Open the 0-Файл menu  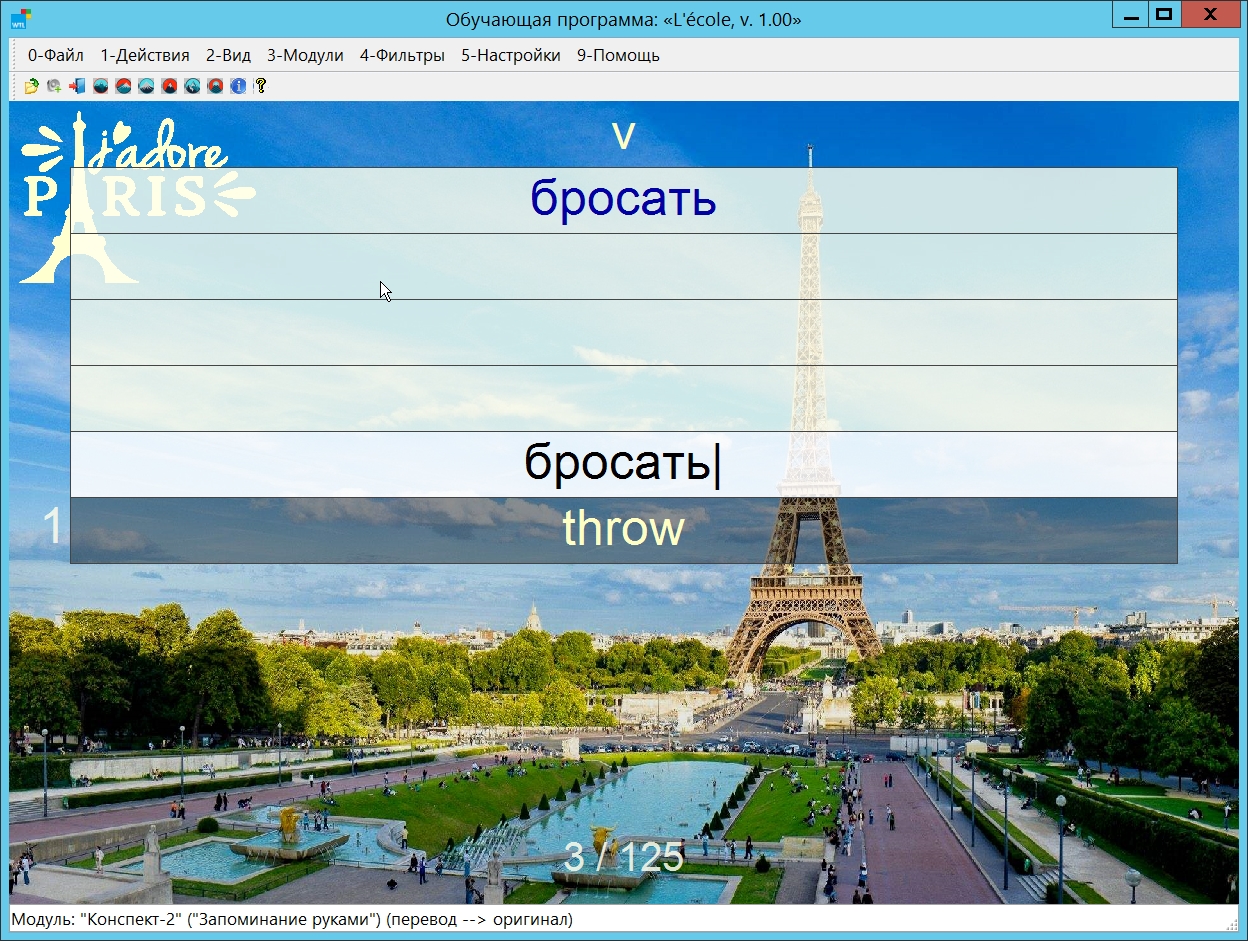pos(56,56)
